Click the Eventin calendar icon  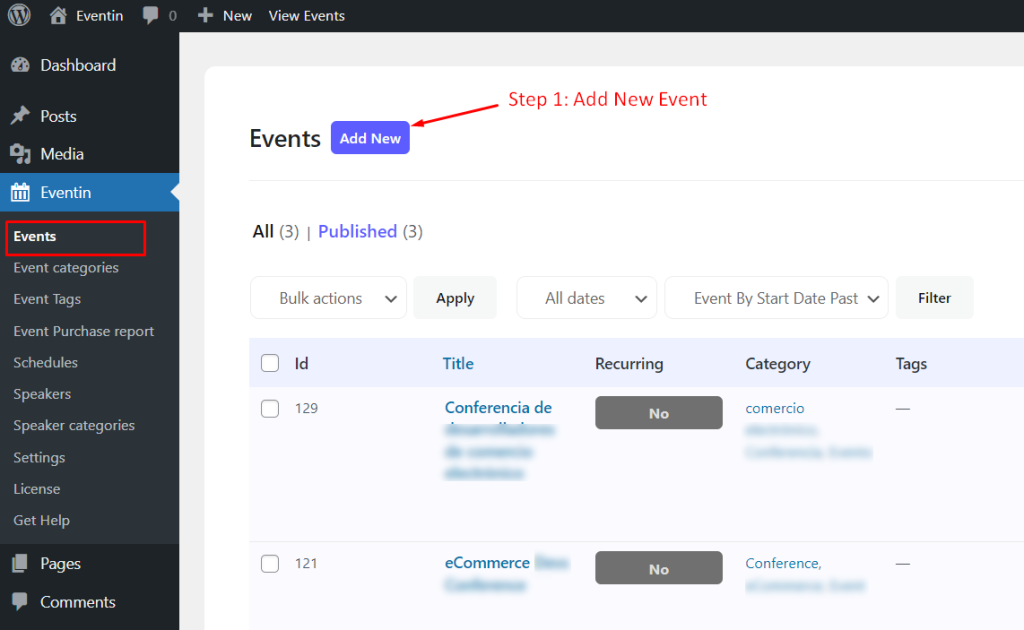coord(20,192)
